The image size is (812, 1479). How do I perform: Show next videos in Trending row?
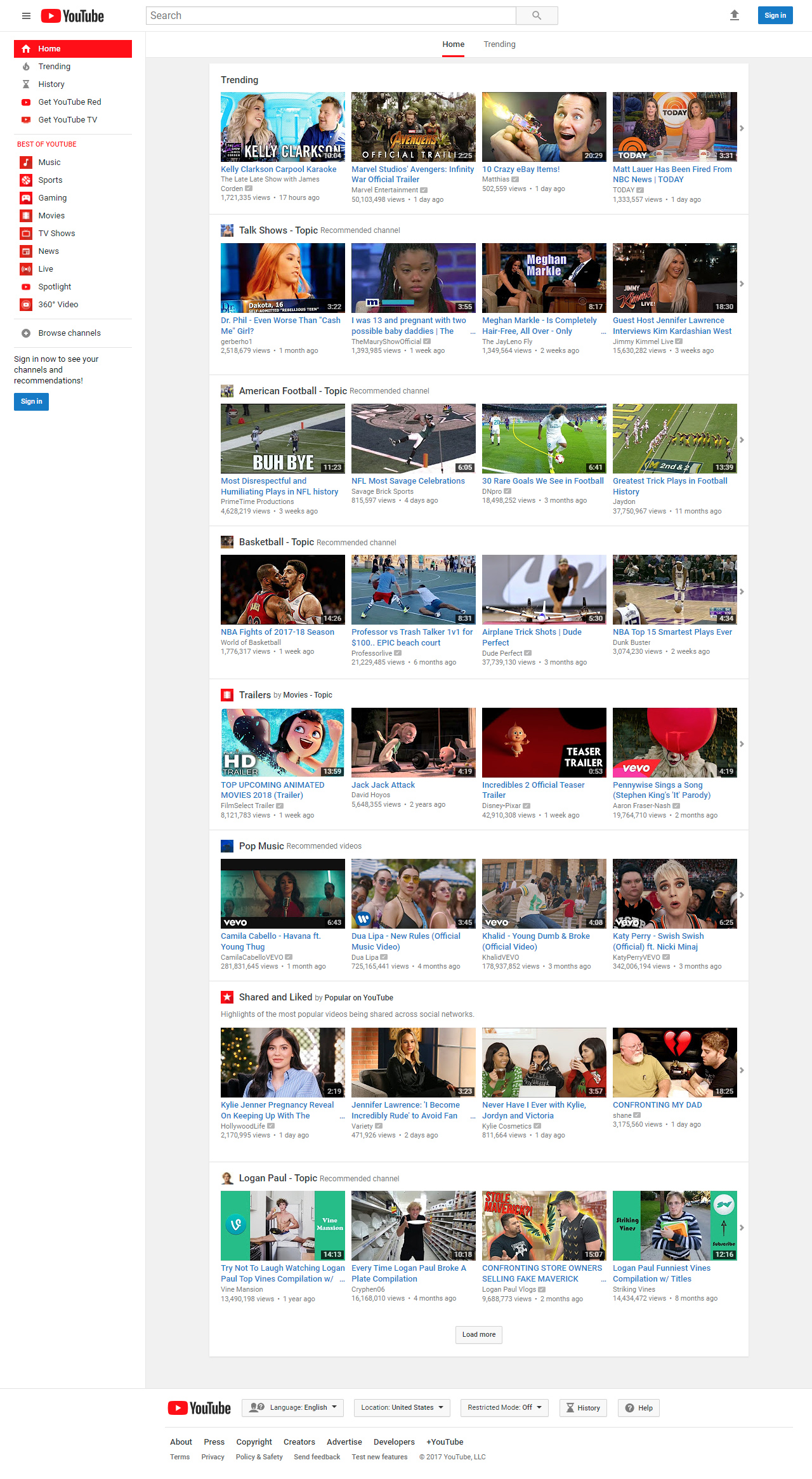click(x=742, y=128)
